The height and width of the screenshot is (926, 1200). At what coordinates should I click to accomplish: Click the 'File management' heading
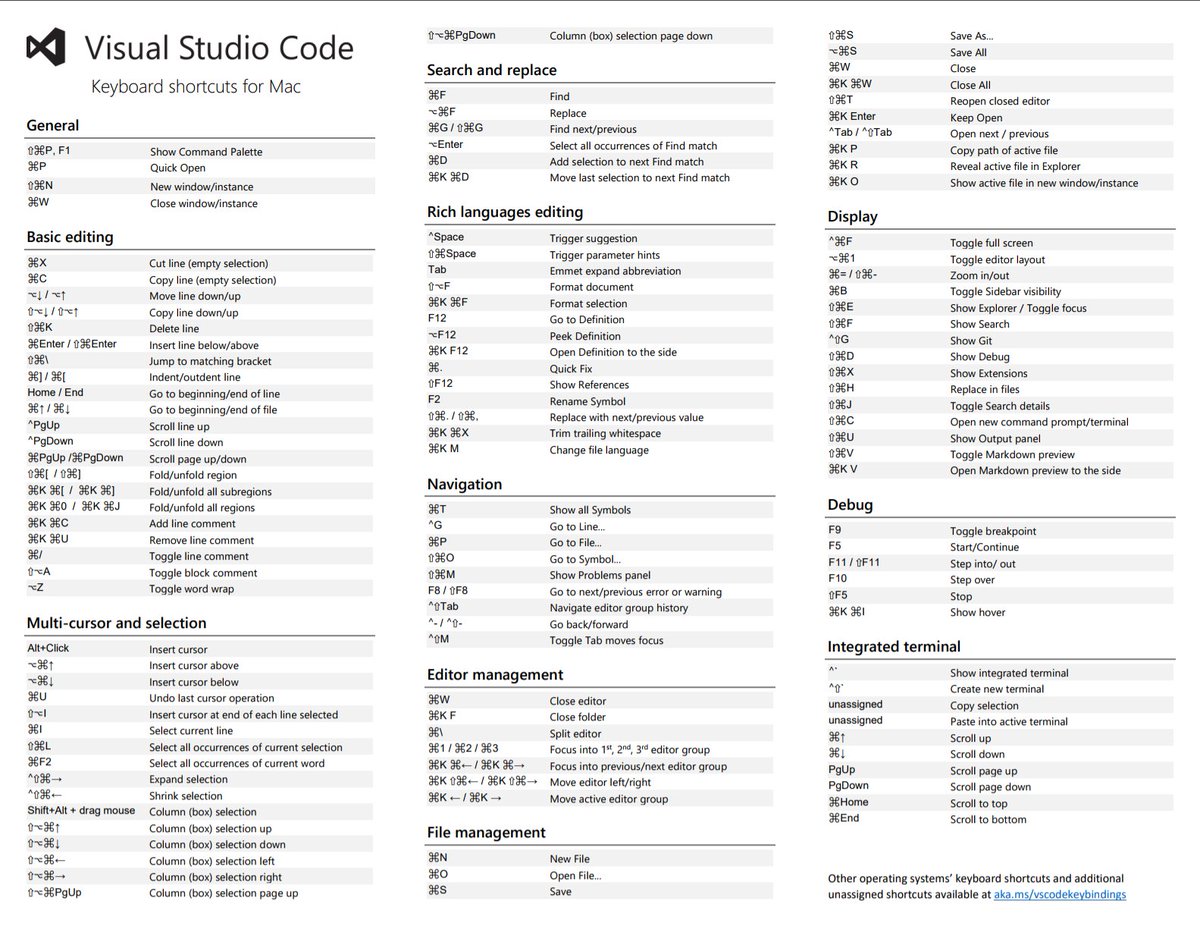486,833
